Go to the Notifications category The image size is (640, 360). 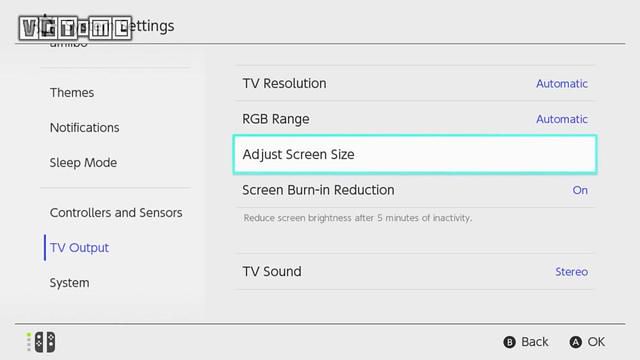(84, 128)
